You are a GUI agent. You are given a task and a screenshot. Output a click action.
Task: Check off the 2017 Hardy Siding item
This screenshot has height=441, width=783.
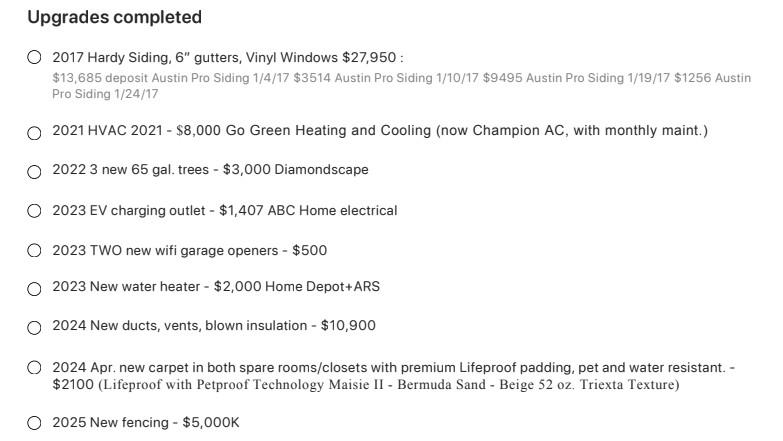[x=35, y=58]
